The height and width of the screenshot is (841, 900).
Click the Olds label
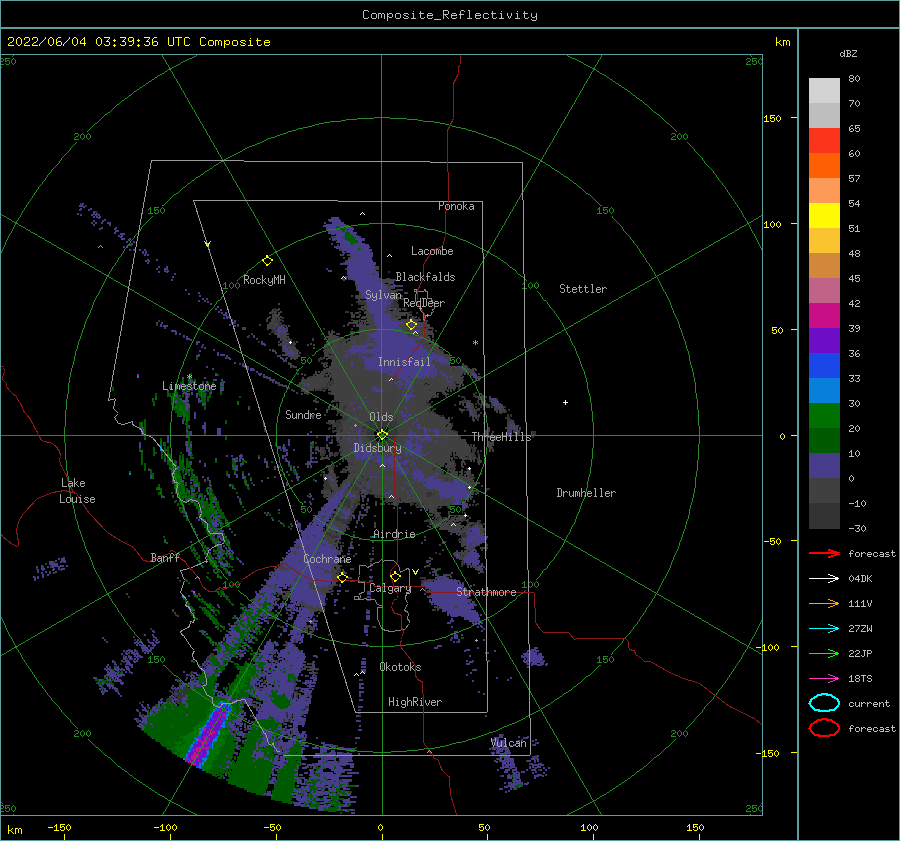point(381,417)
